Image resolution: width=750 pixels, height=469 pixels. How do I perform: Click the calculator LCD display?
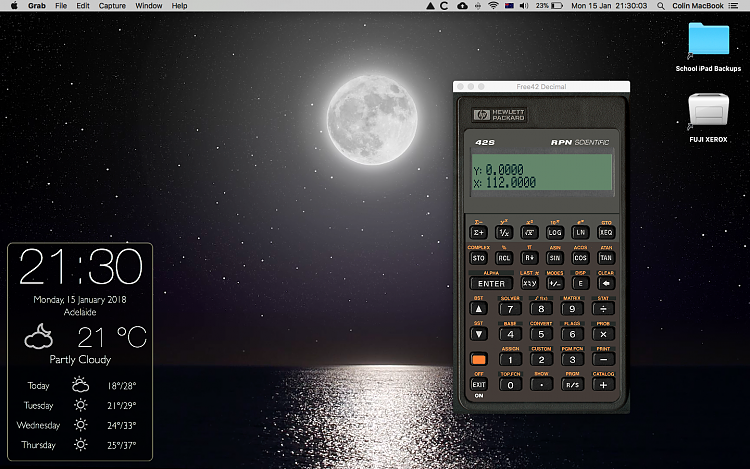(542, 172)
